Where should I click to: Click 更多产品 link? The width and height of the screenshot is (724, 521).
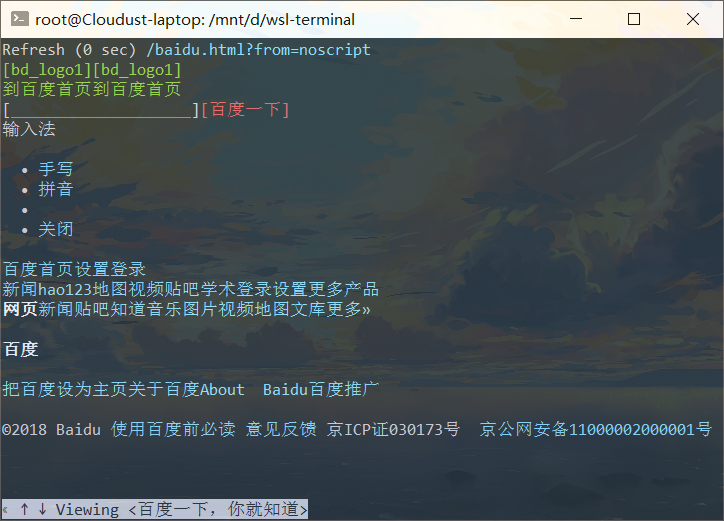coord(344,290)
